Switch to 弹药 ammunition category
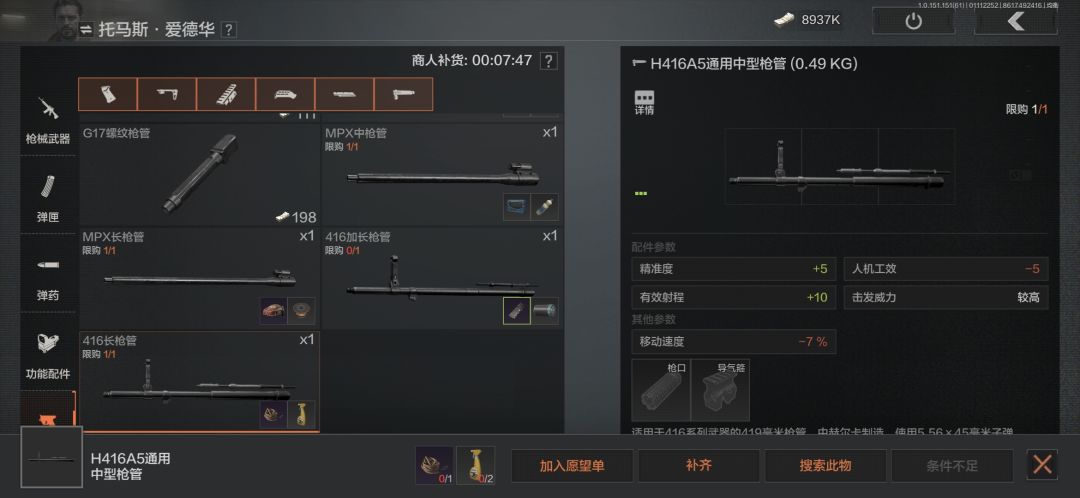This screenshot has height=498, width=1080. coord(48,275)
